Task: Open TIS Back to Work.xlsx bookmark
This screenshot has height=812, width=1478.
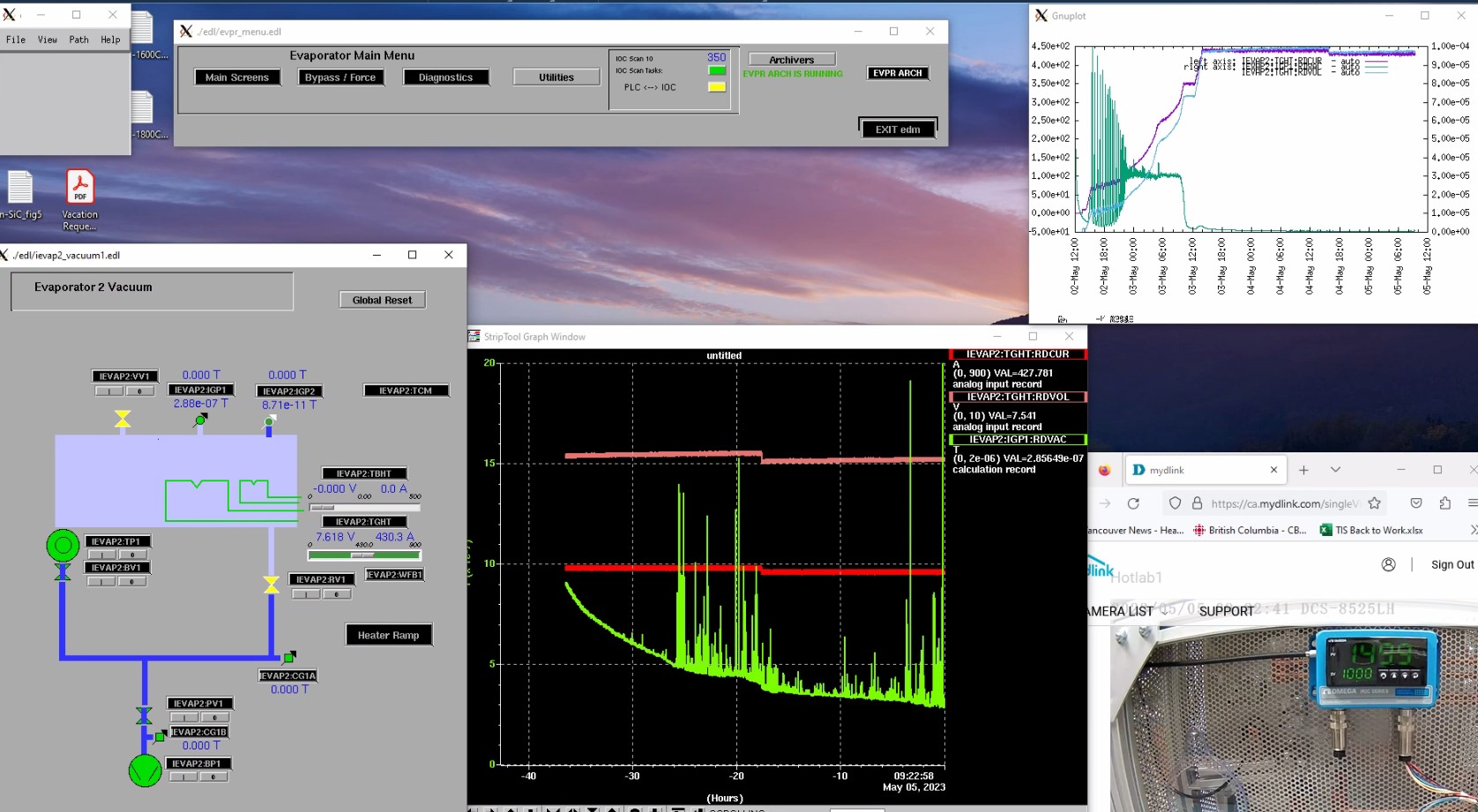Action: [x=1371, y=530]
